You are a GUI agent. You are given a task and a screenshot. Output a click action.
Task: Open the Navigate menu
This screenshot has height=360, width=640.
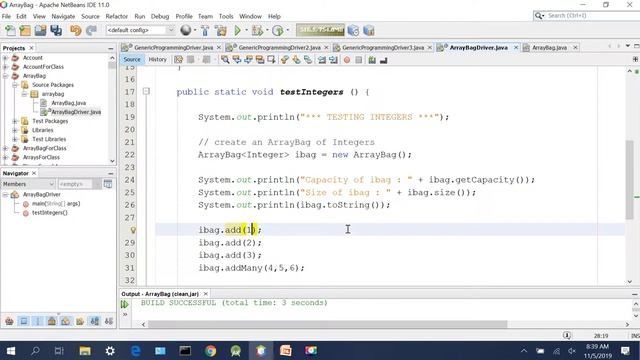coord(63,16)
